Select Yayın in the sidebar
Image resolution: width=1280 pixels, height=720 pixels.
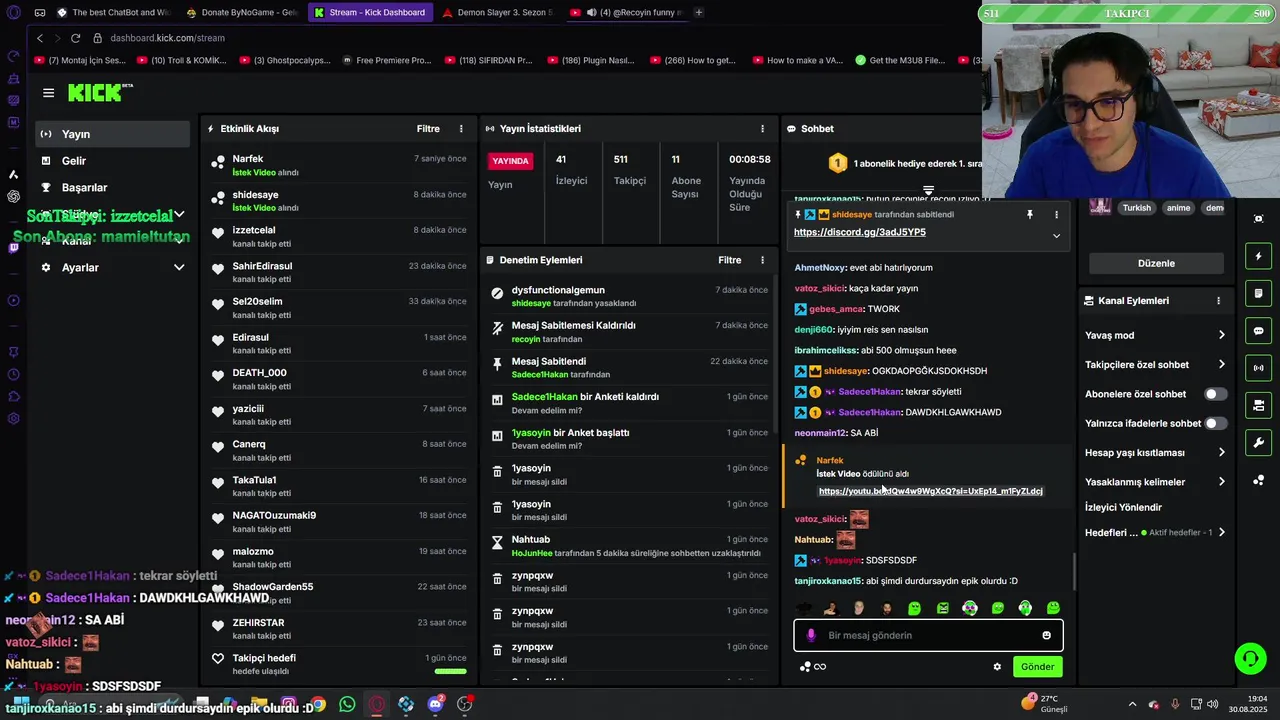coord(112,134)
